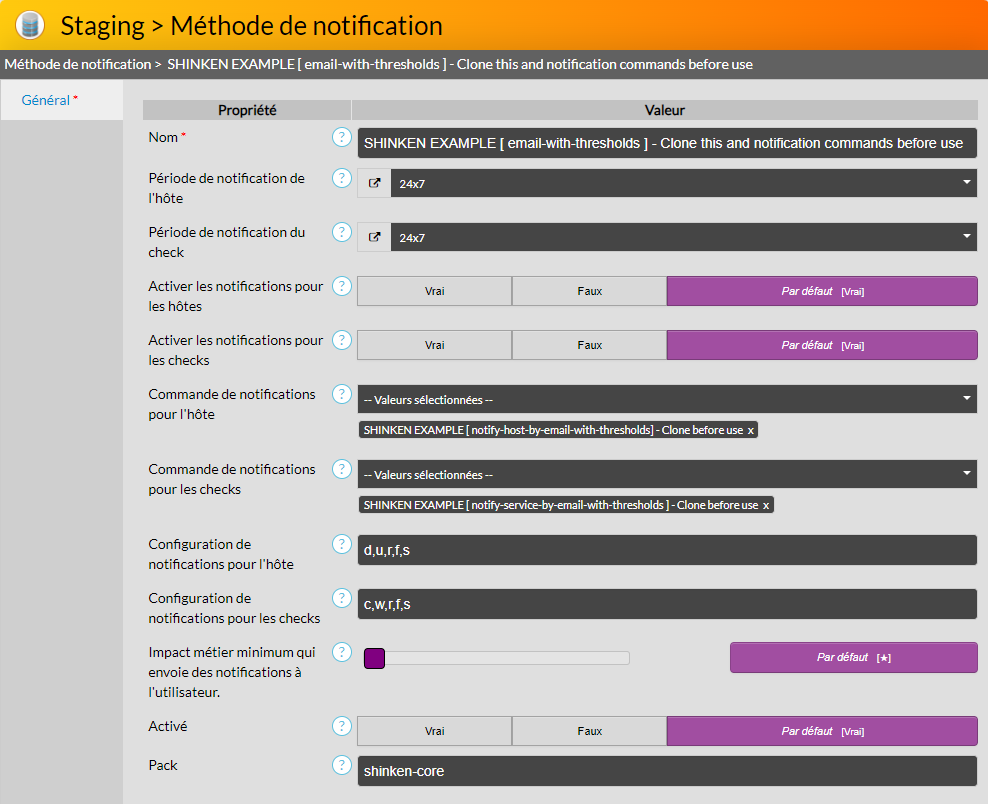This screenshot has height=804, width=988.
Task: Set host notifications activation to Vrai
Action: (434, 291)
